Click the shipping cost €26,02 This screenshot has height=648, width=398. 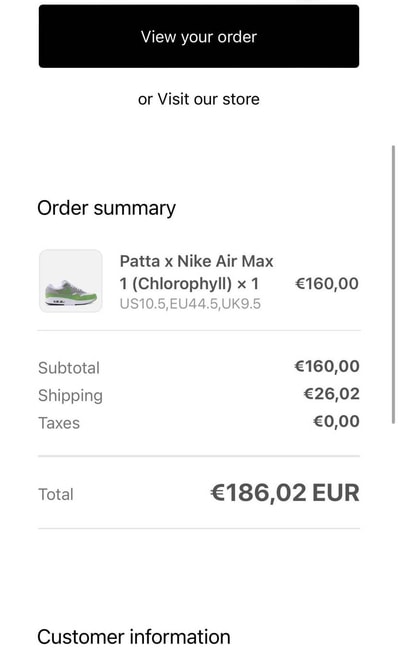[x=331, y=394]
